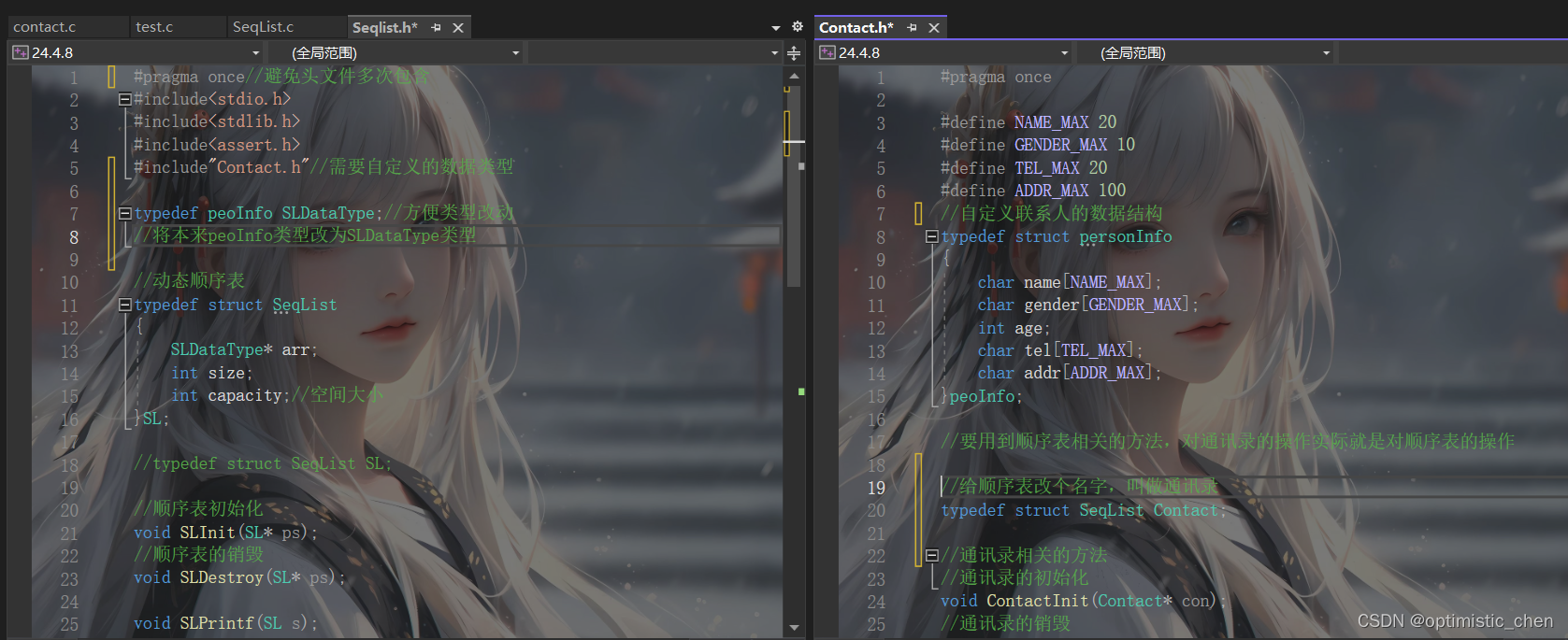Click the editor split handle icon
Image resolution: width=1568 pixels, height=640 pixels.
coord(794,53)
